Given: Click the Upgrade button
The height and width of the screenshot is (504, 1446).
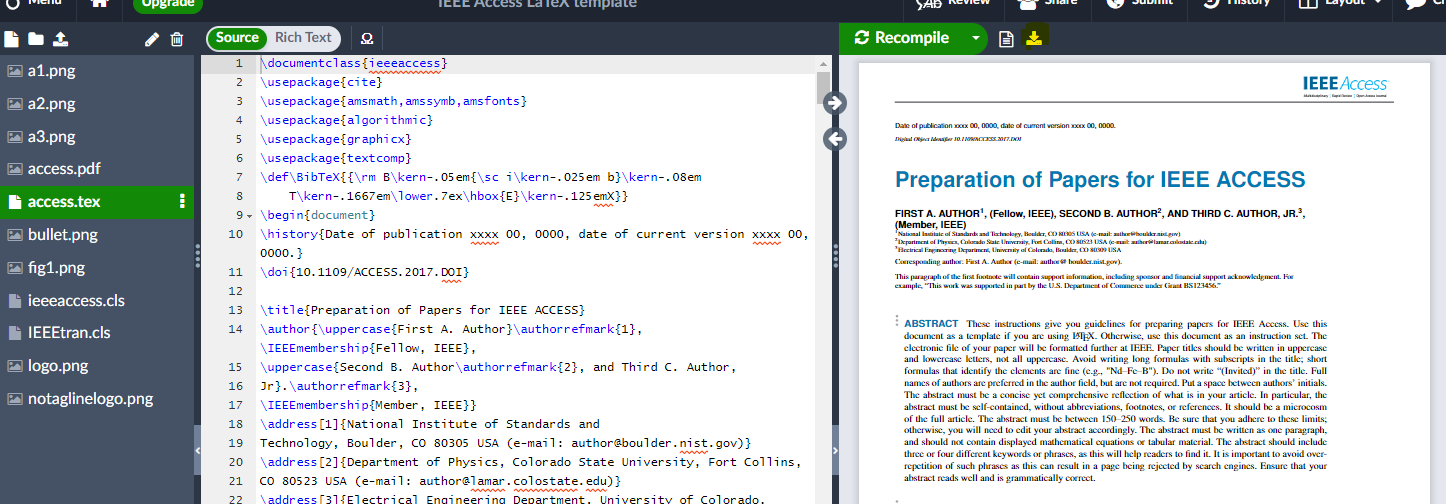Looking at the screenshot, I should [x=167, y=3].
